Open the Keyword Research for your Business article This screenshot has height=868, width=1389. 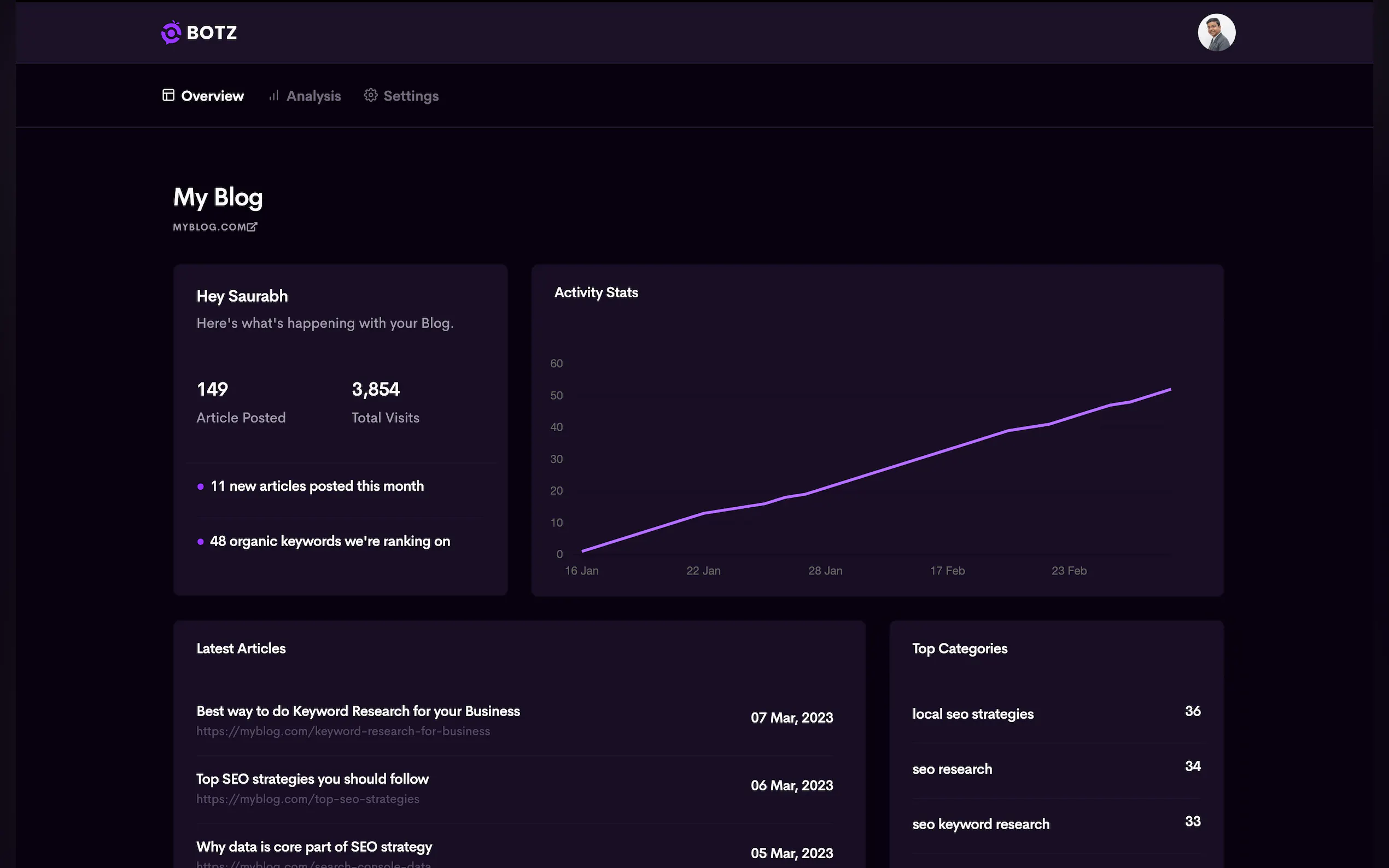[358, 711]
